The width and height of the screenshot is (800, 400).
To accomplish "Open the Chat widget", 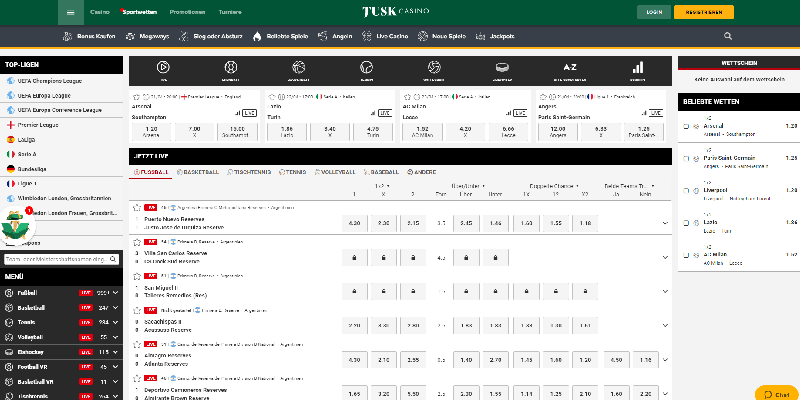I will tap(777, 394).
